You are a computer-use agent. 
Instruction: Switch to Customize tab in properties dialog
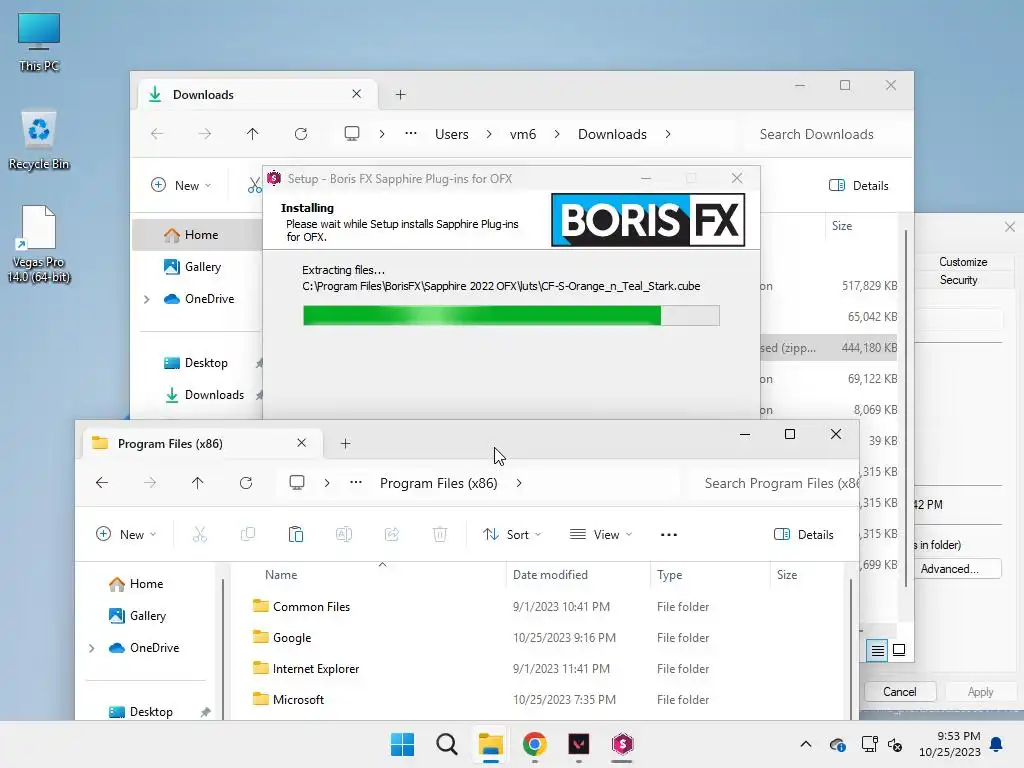click(963, 262)
